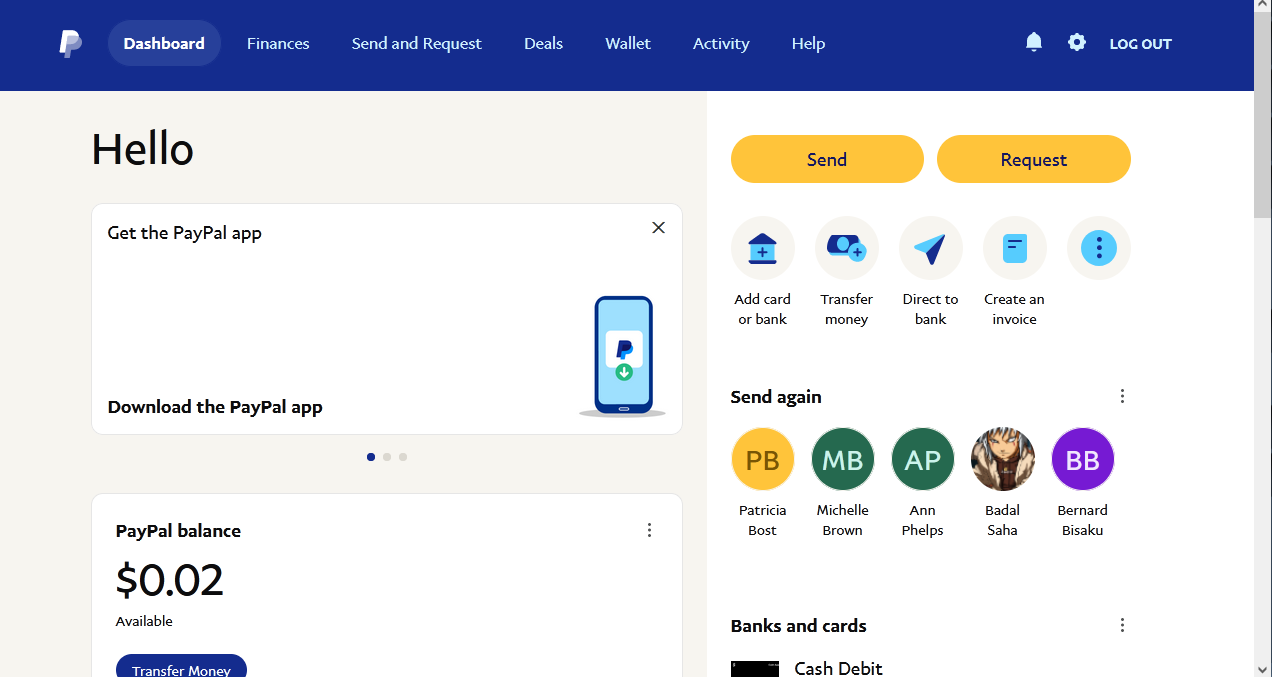Switch to Deals tab

click(x=543, y=43)
